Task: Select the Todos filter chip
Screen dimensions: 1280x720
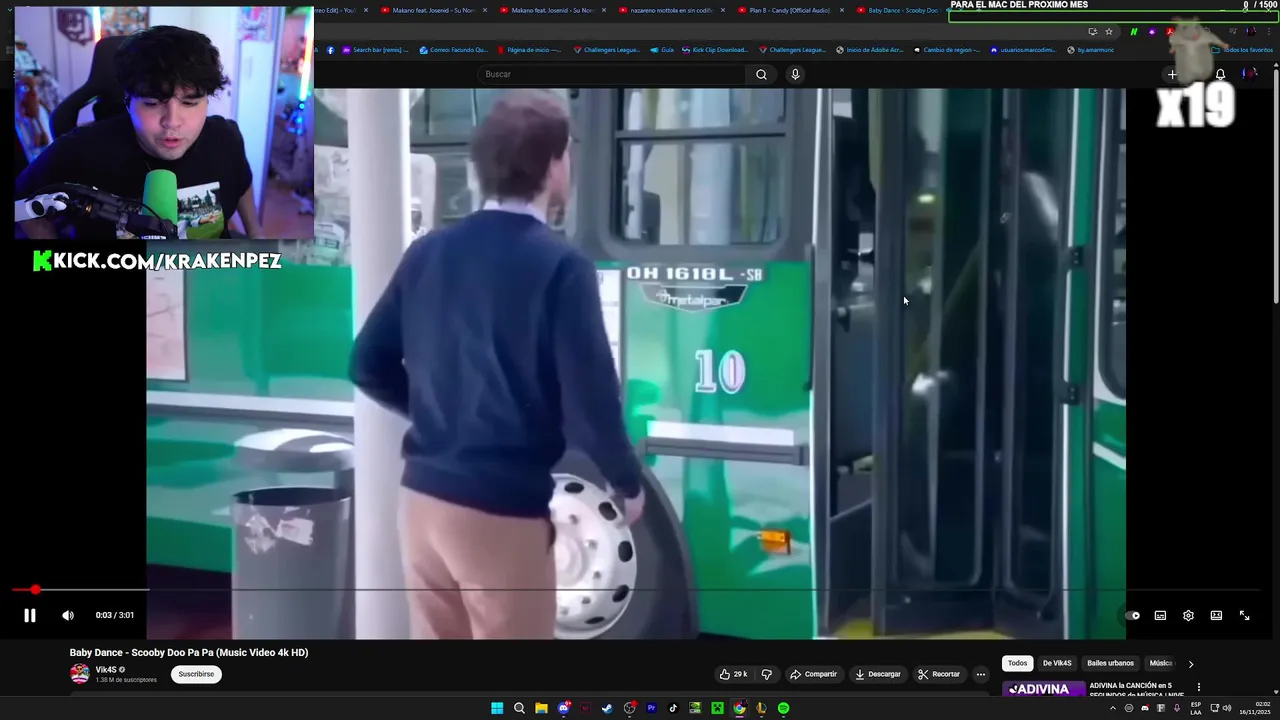Action: pyautogui.click(x=1017, y=663)
